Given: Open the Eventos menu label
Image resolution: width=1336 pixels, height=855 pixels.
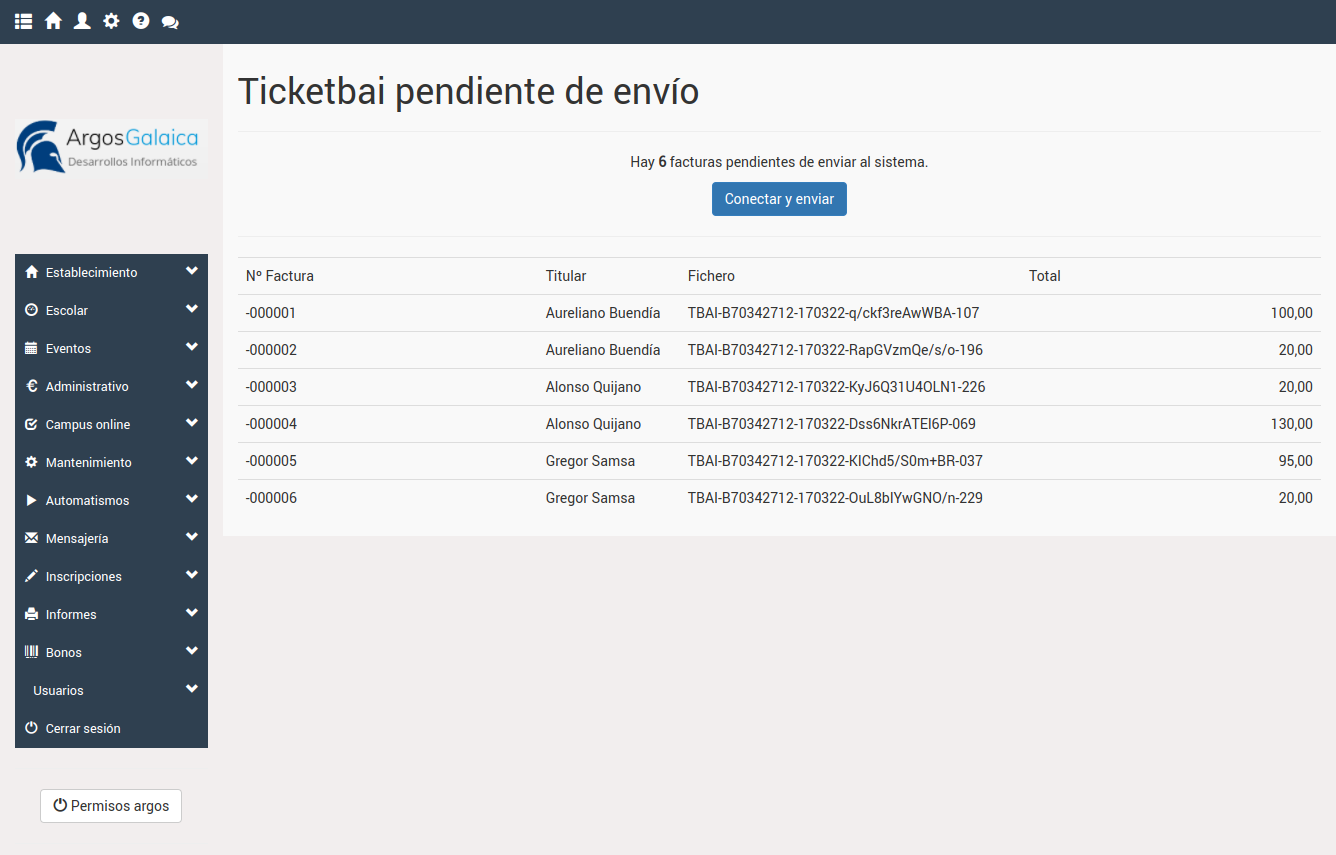Looking at the screenshot, I should pyautogui.click(x=68, y=348).
